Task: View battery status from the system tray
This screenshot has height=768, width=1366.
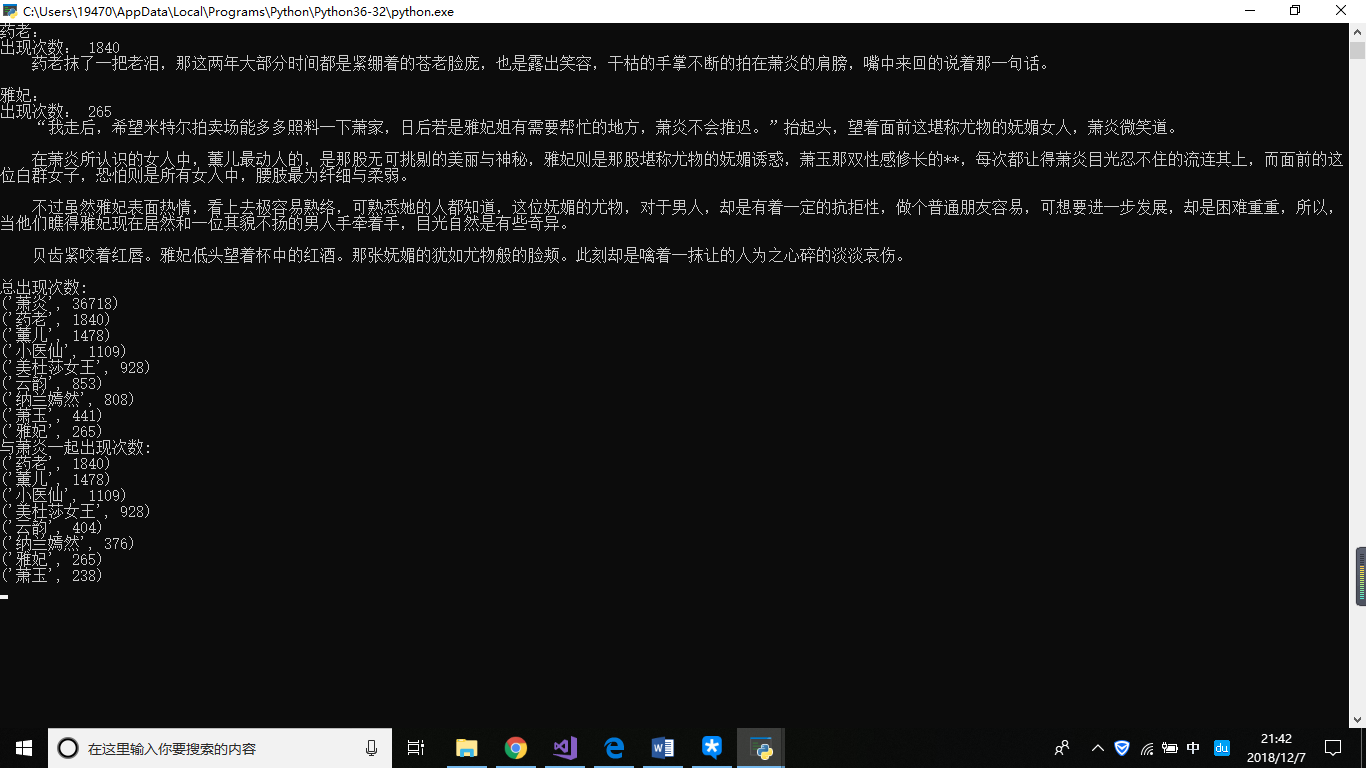Action: click(1170, 747)
